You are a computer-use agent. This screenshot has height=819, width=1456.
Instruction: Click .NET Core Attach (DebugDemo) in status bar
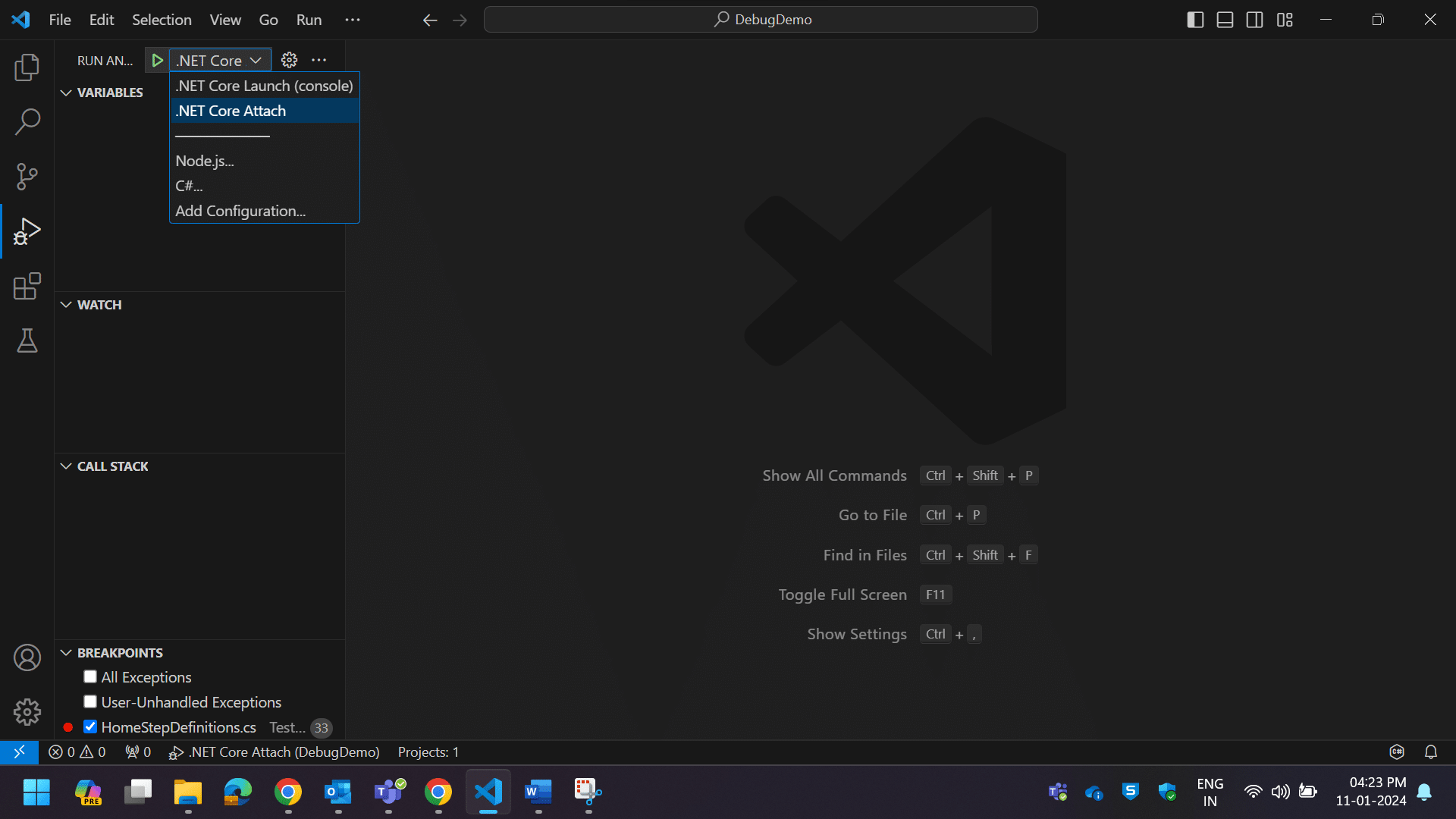[x=275, y=752]
